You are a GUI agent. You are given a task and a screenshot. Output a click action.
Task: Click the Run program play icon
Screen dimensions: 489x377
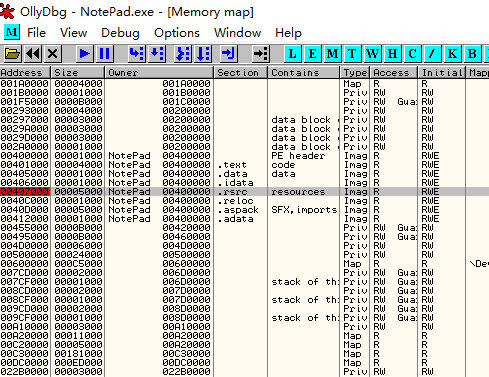[x=84, y=53]
